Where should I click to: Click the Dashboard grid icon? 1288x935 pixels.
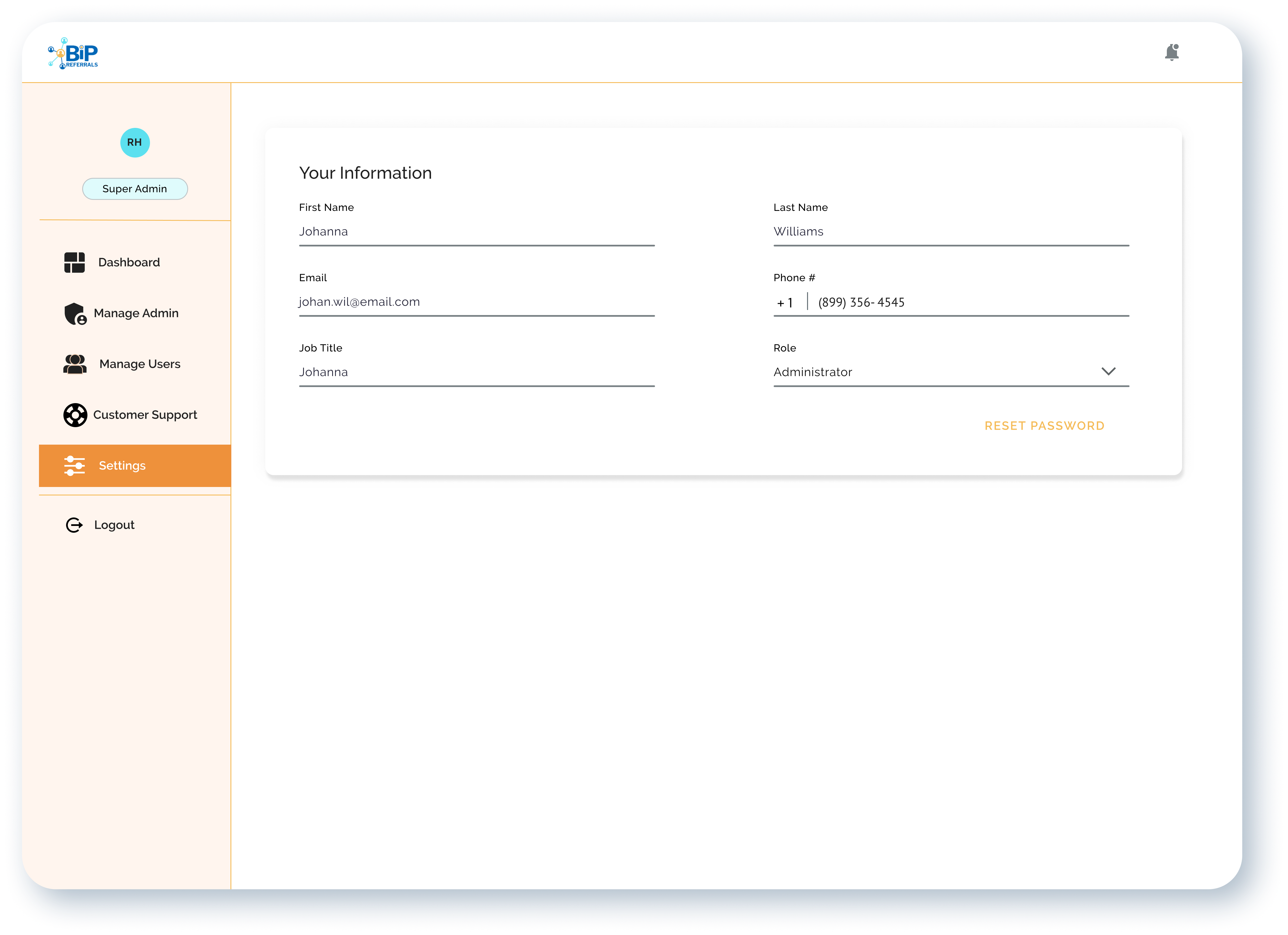(x=74, y=263)
